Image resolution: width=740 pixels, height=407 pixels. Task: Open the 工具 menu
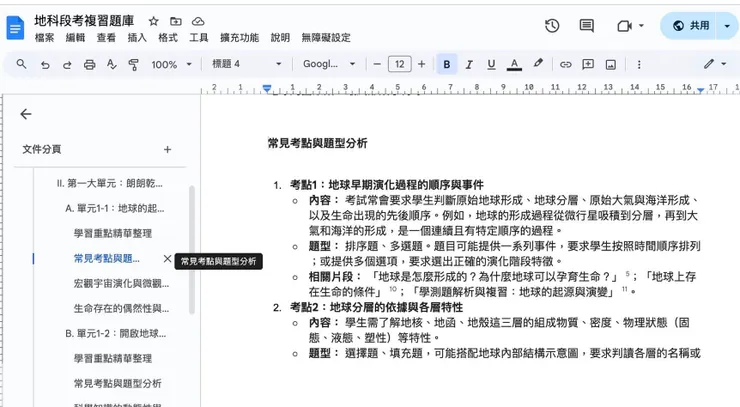pyautogui.click(x=199, y=38)
